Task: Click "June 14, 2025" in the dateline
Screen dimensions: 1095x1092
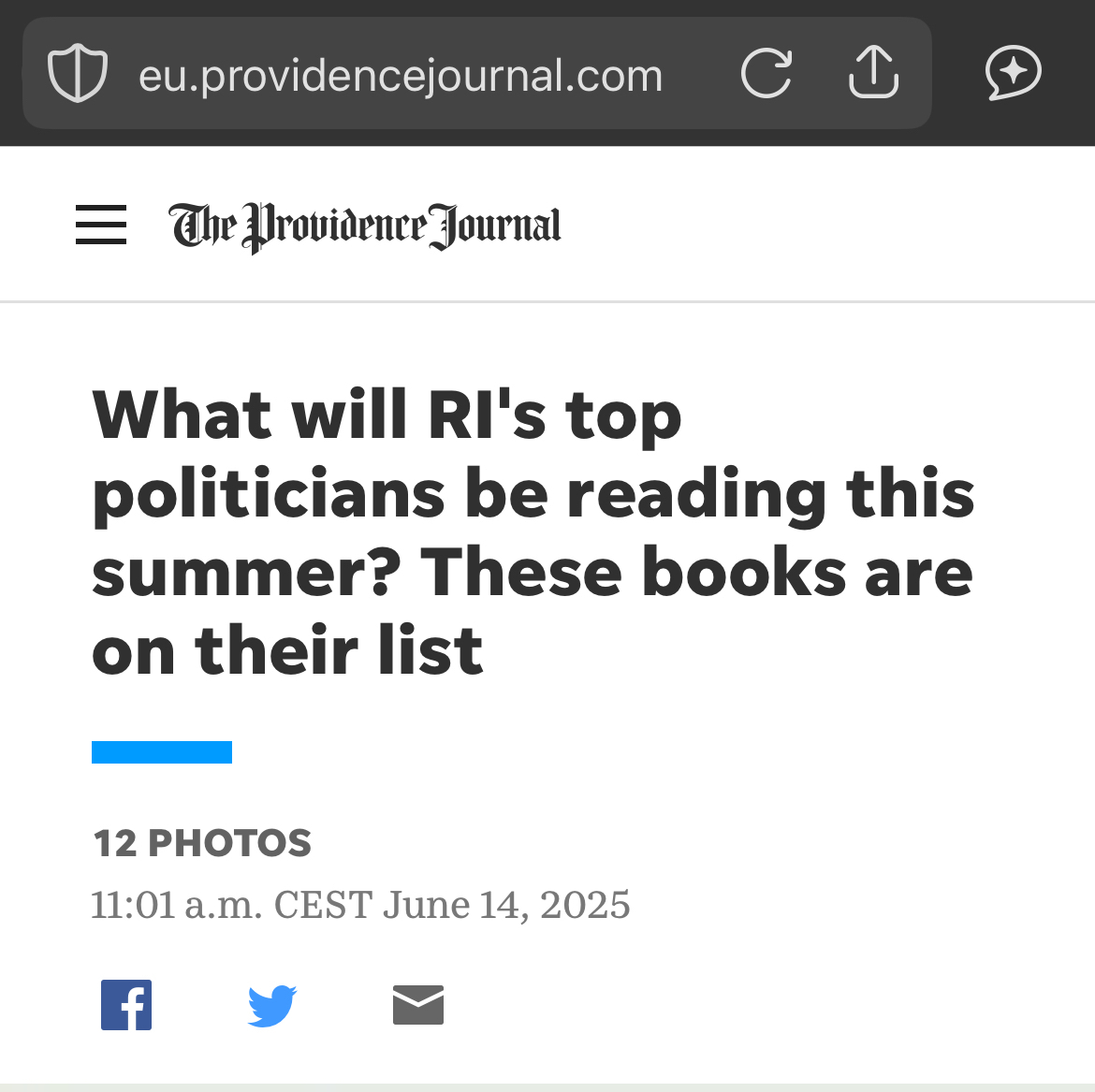Action: click(506, 905)
